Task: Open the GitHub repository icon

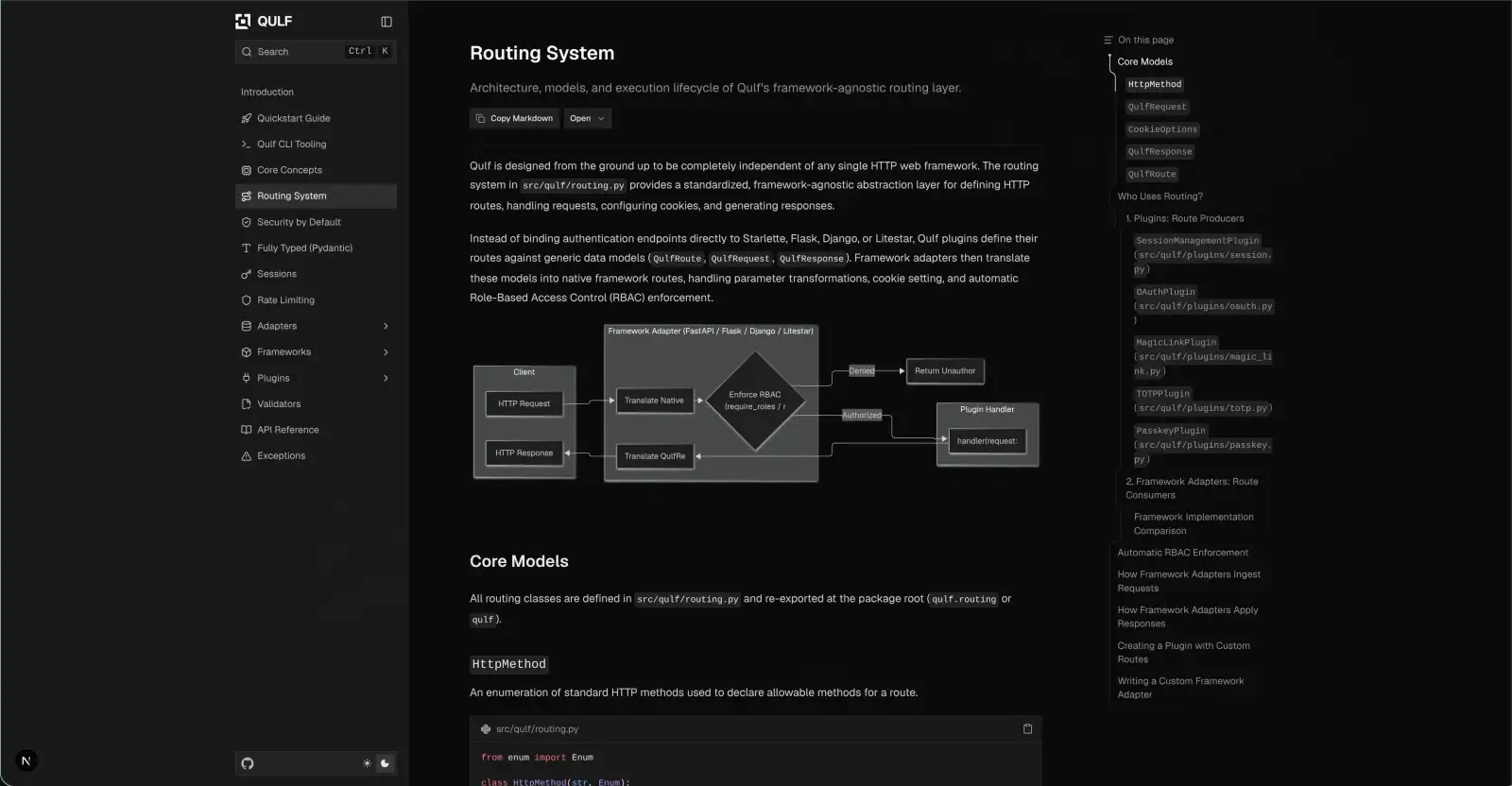Action: (x=248, y=763)
